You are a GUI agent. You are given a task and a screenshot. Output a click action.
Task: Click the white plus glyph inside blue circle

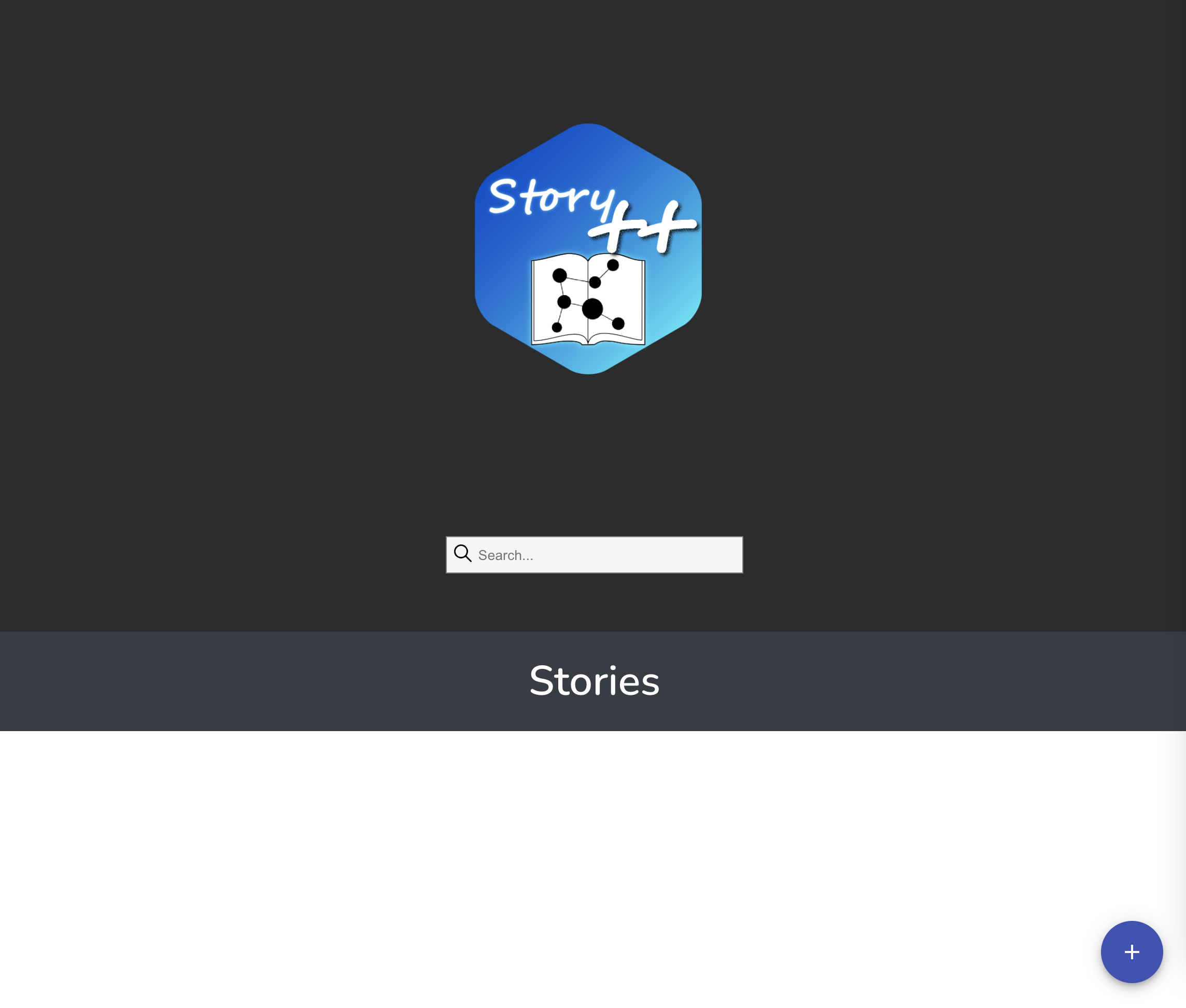tap(1132, 952)
